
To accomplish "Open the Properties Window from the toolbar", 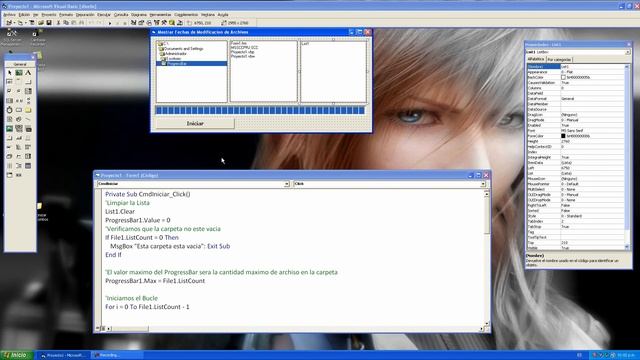I will point(141,23).
